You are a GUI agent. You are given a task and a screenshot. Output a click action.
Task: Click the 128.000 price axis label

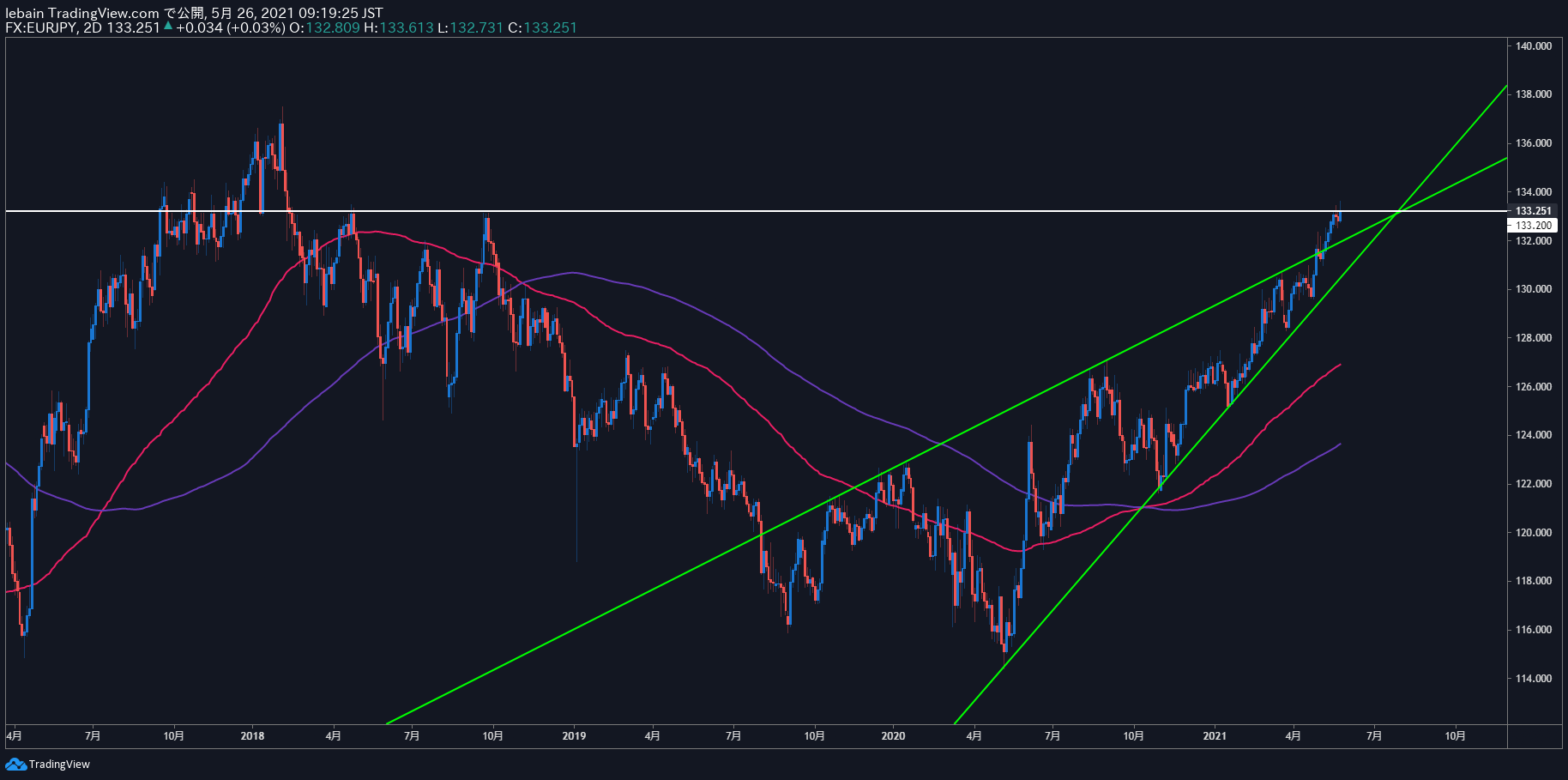[1534, 338]
